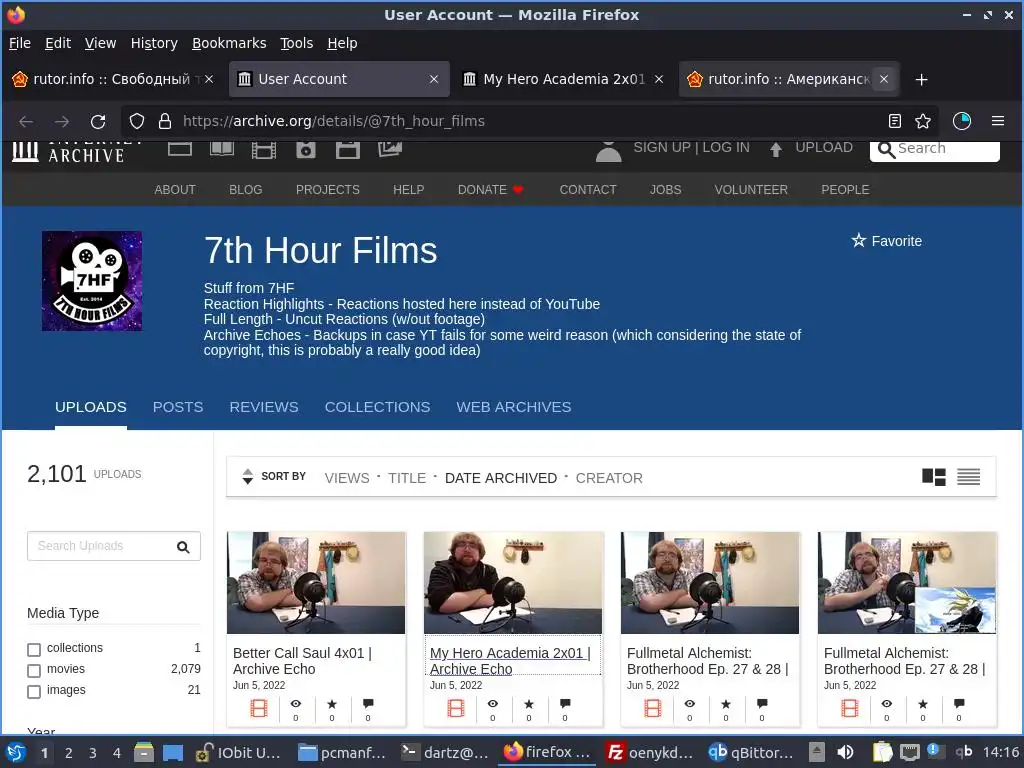The image size is (1024, 768).
Task: Toggle reader view icon in address bar
Action: [895, 121]
